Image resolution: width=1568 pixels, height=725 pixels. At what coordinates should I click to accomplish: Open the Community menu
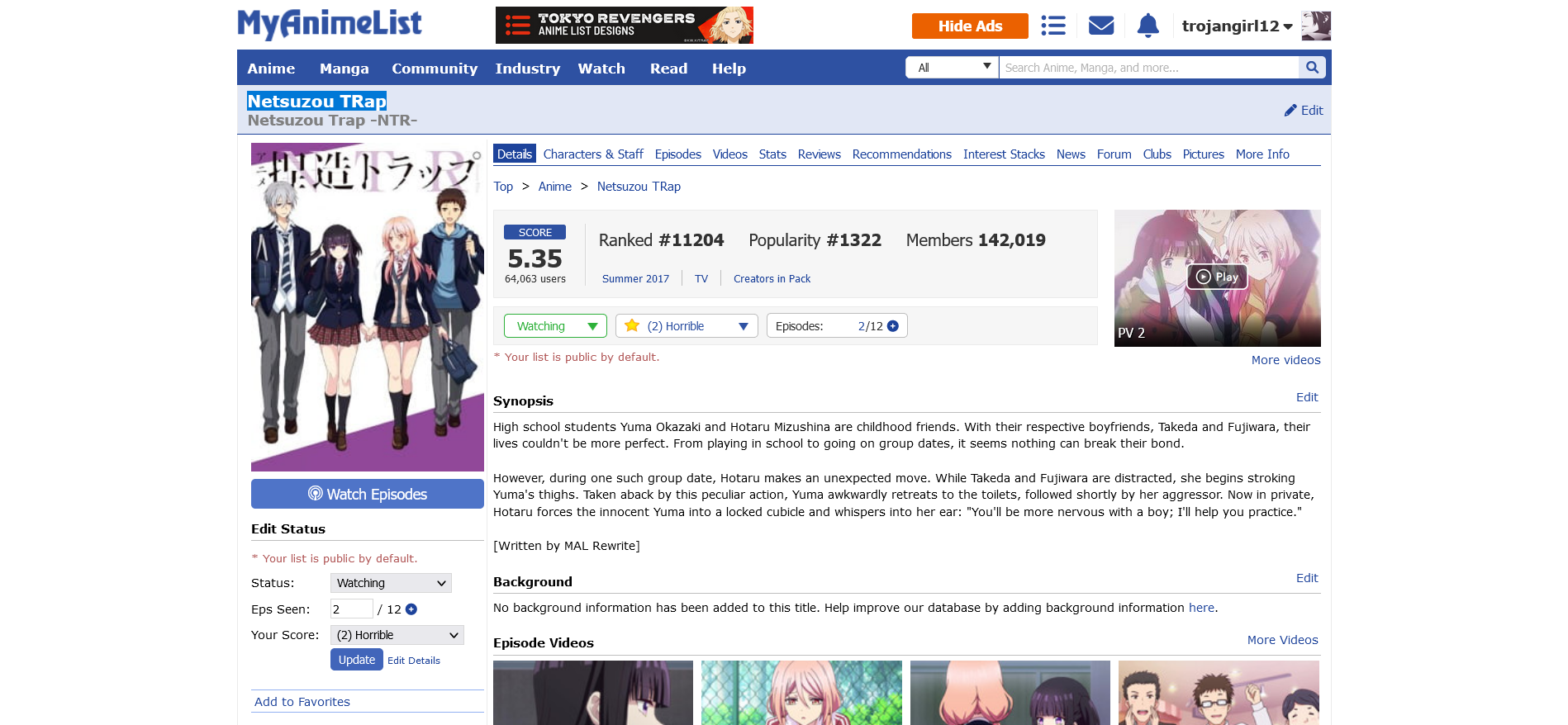pos(434,69)
